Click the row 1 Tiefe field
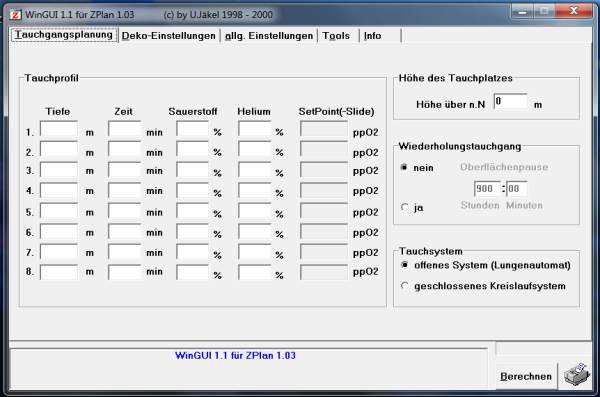The height and width of the screenshot is (397, 600). pos(59,129)
